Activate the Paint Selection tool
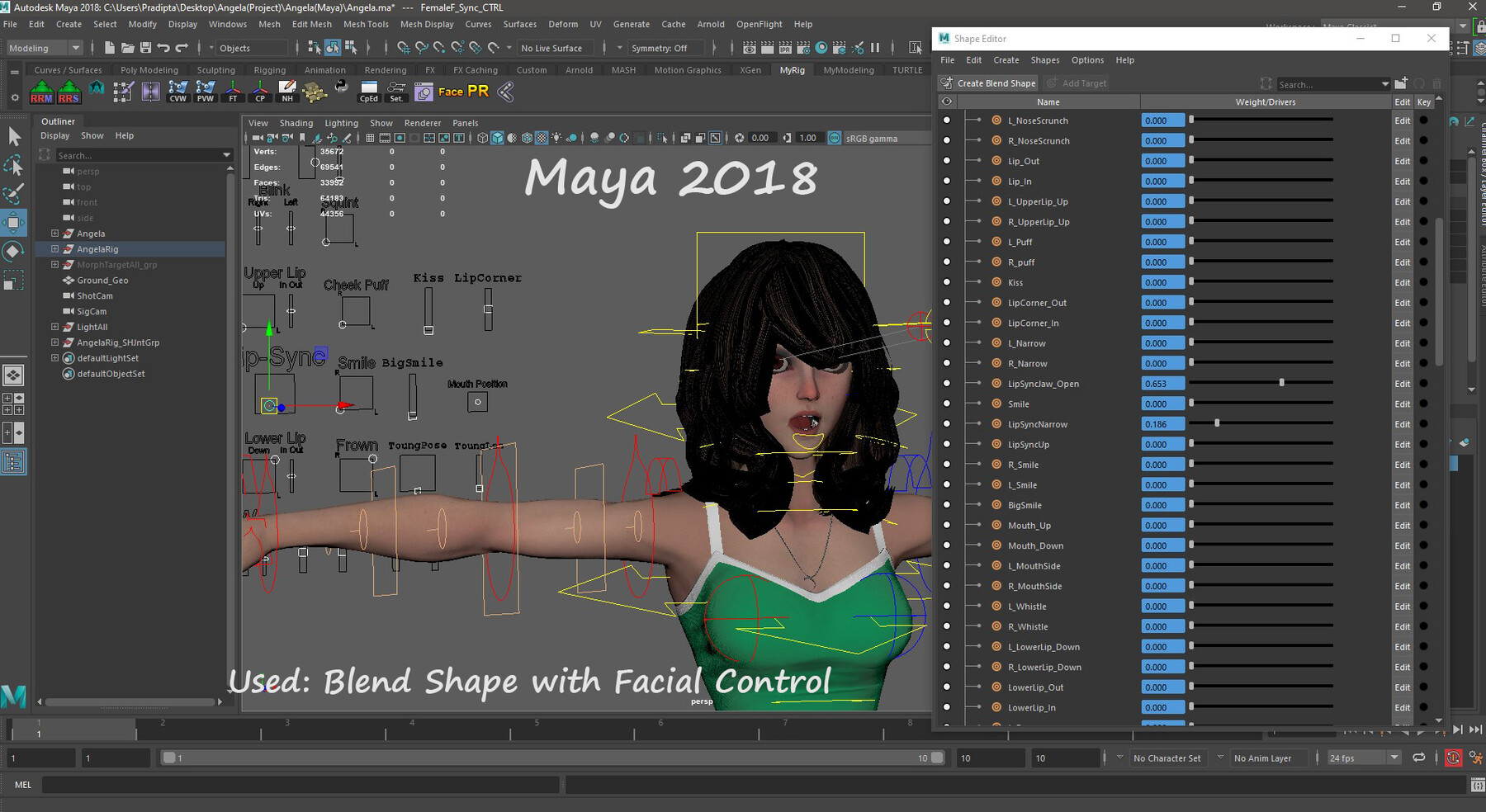1486x812 pixels. click(x=14, y=194)
